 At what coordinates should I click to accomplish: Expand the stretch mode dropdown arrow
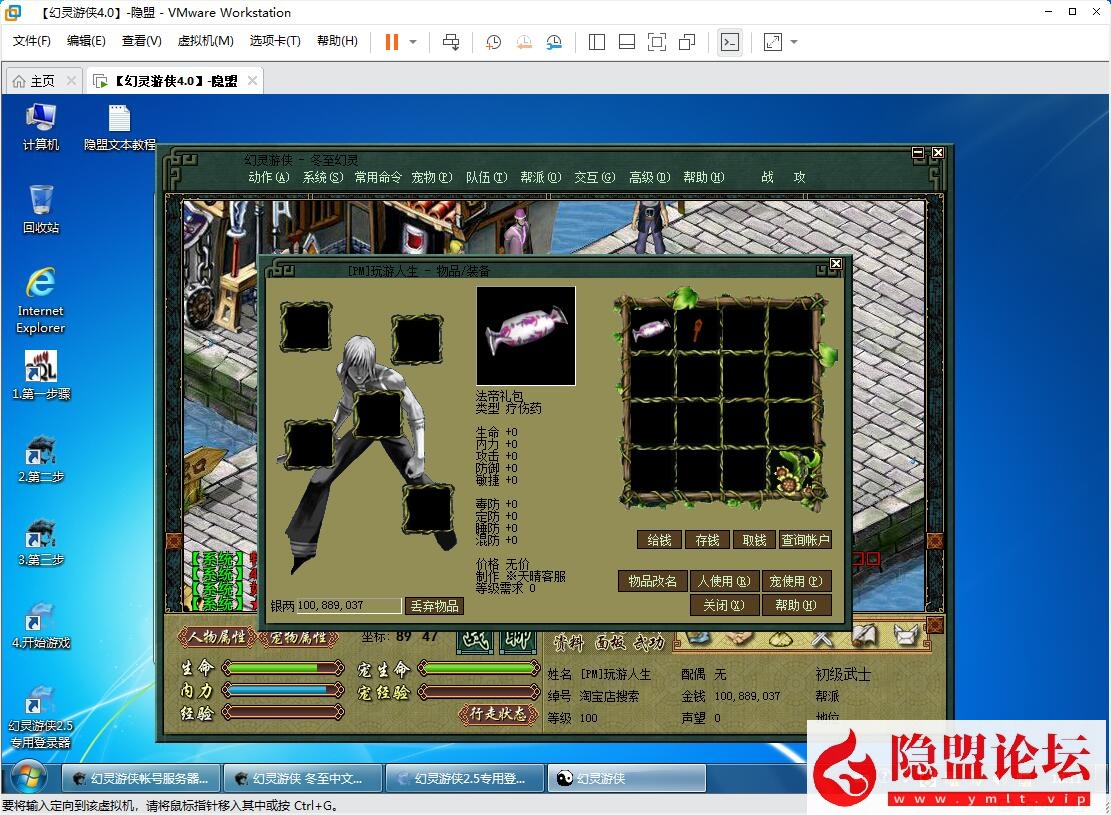pos(794,42)
